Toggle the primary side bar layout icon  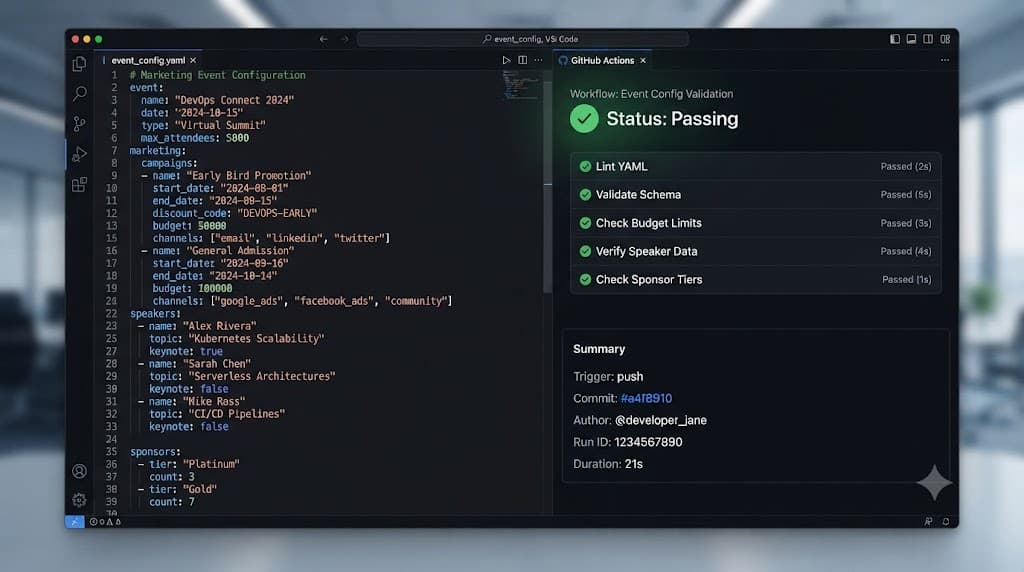tap(895, 39)
